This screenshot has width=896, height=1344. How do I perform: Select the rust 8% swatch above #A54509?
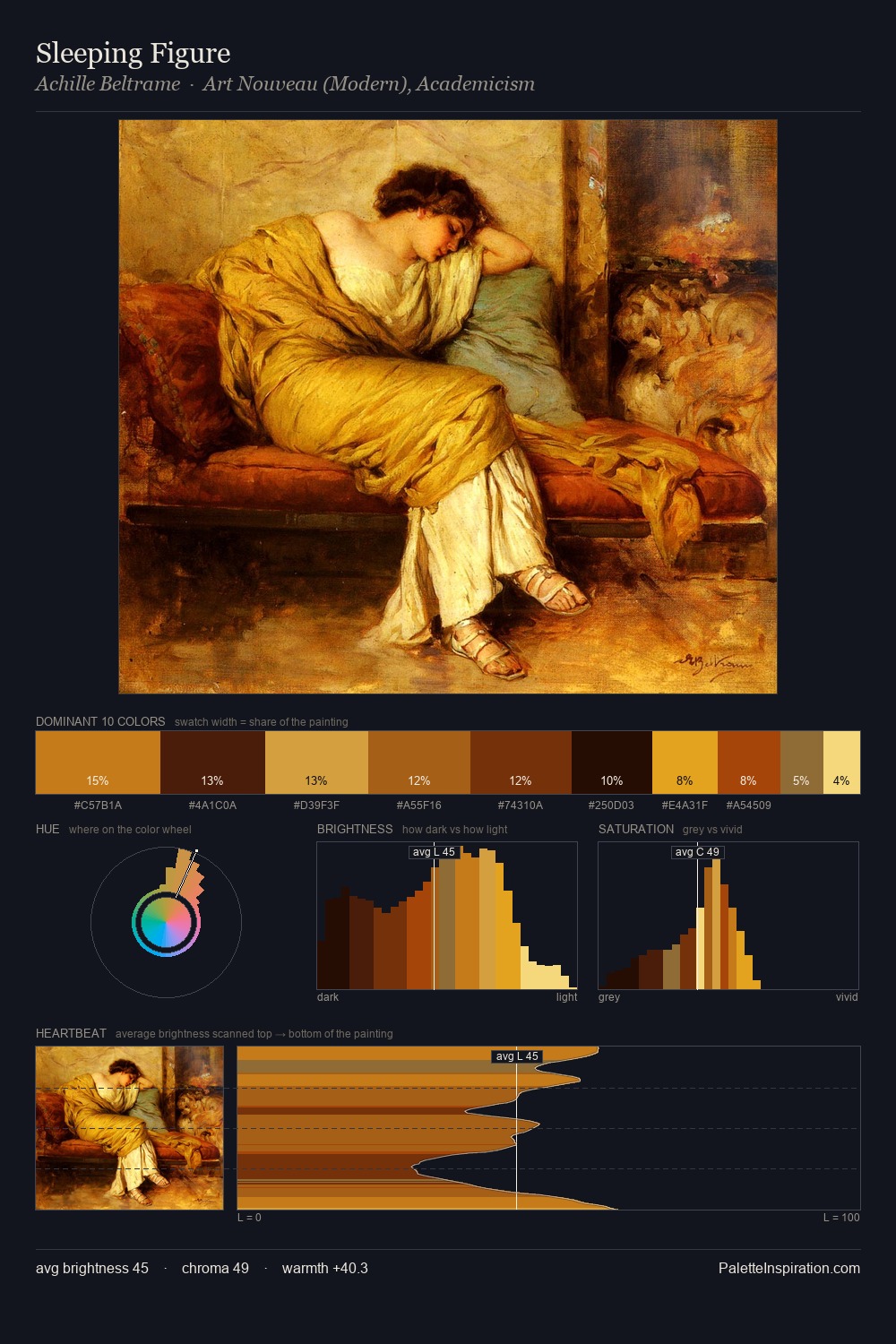[x=749, y=762]
